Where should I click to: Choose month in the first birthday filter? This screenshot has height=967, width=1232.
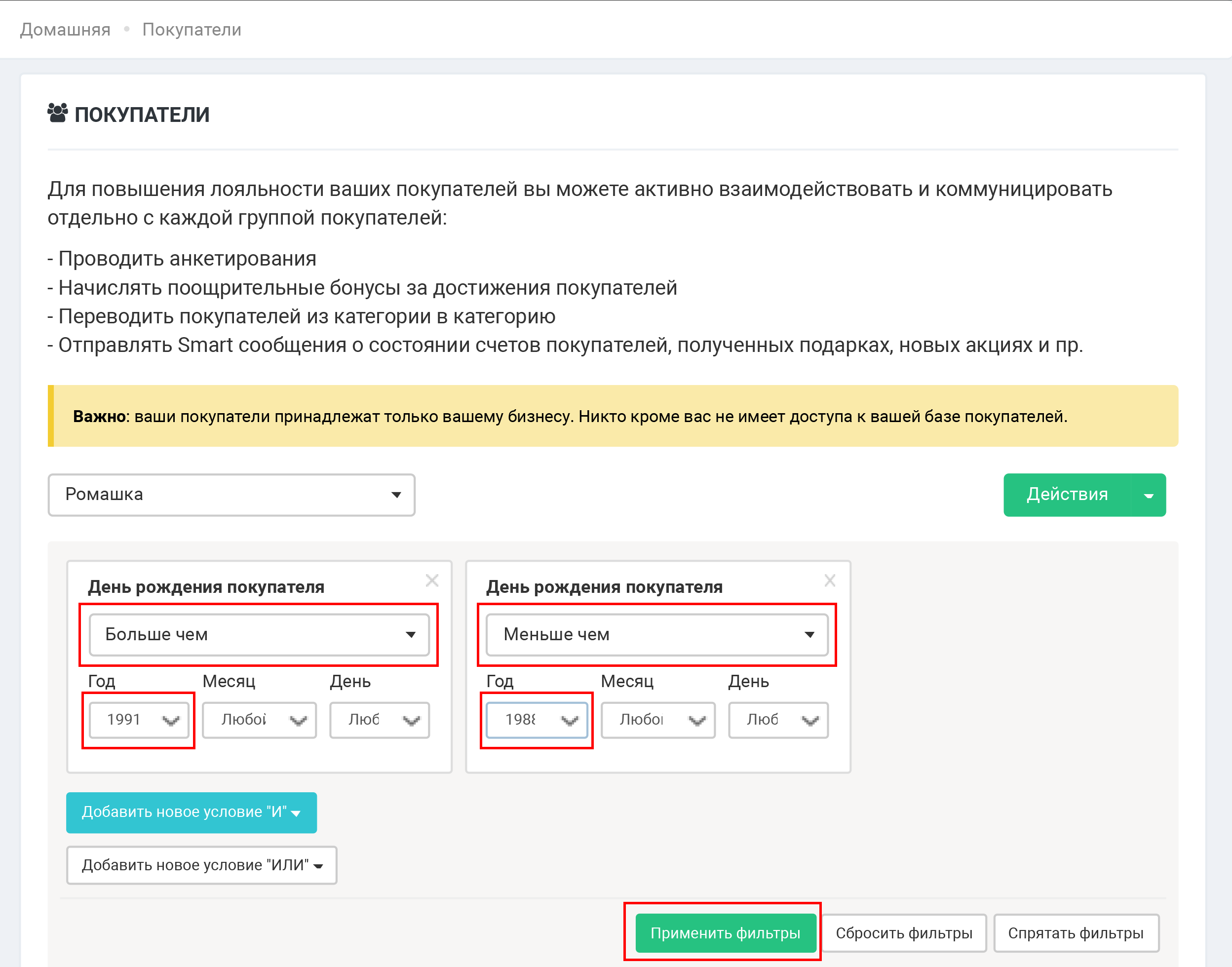click(x=259, y=720)
